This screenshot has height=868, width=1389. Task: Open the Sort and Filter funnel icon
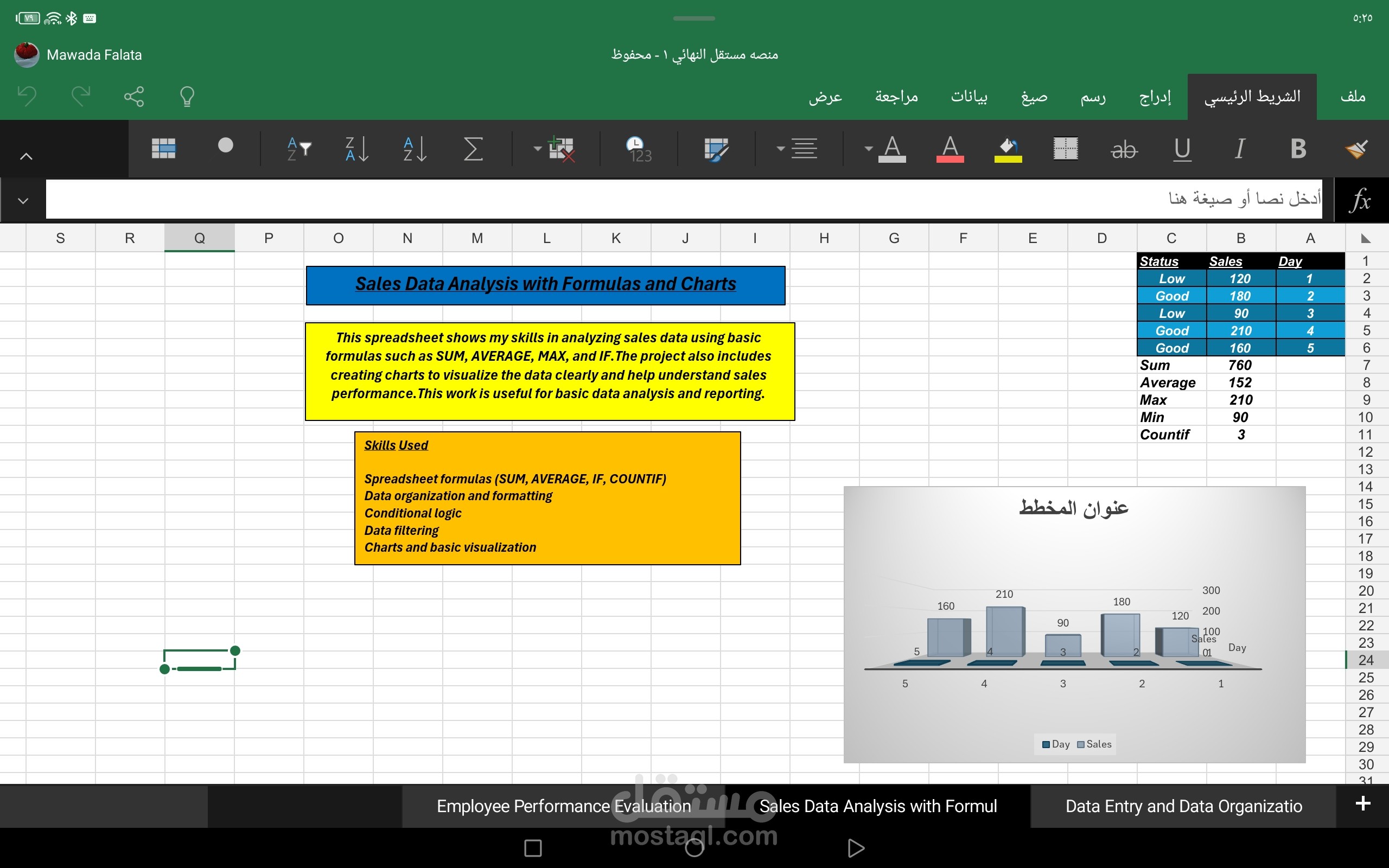point(299,149)
